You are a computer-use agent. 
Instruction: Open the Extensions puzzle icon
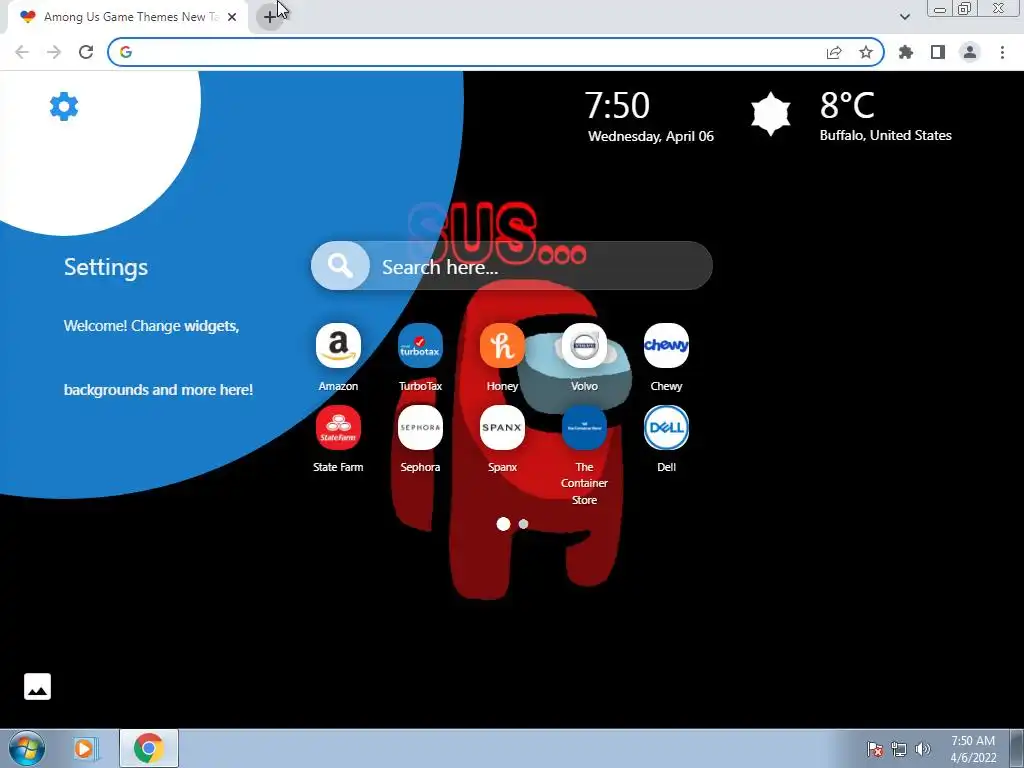[906, 52]
